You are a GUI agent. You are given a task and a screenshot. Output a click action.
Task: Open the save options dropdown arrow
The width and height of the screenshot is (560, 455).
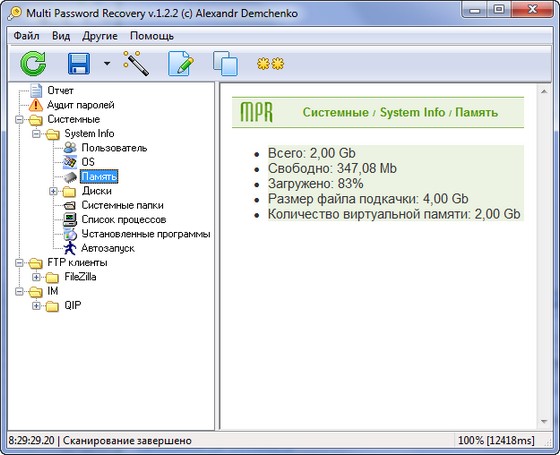pyautogui.click(x=107, y=64)
